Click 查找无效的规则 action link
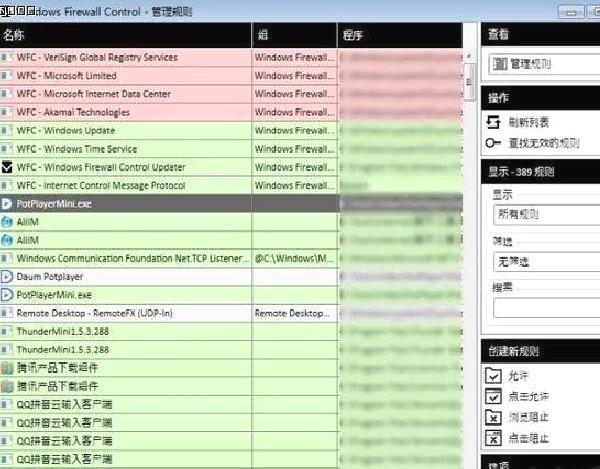Image resolution: width=600 pixels, height=469 pixels. 543,143
